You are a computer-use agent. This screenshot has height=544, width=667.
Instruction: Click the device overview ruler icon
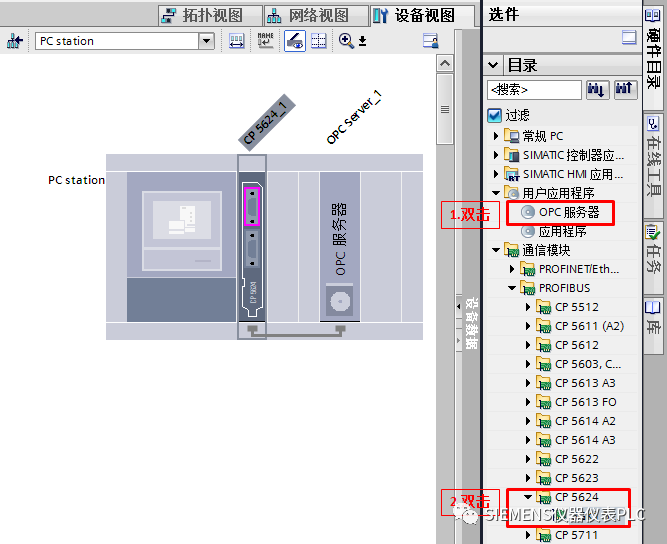pos(237,41)
